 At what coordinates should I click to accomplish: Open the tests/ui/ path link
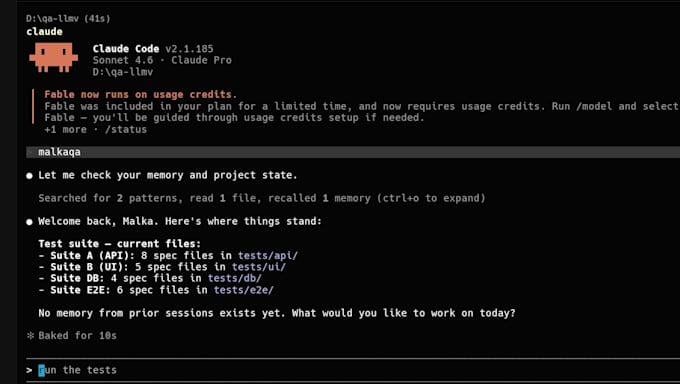point(258,267)
